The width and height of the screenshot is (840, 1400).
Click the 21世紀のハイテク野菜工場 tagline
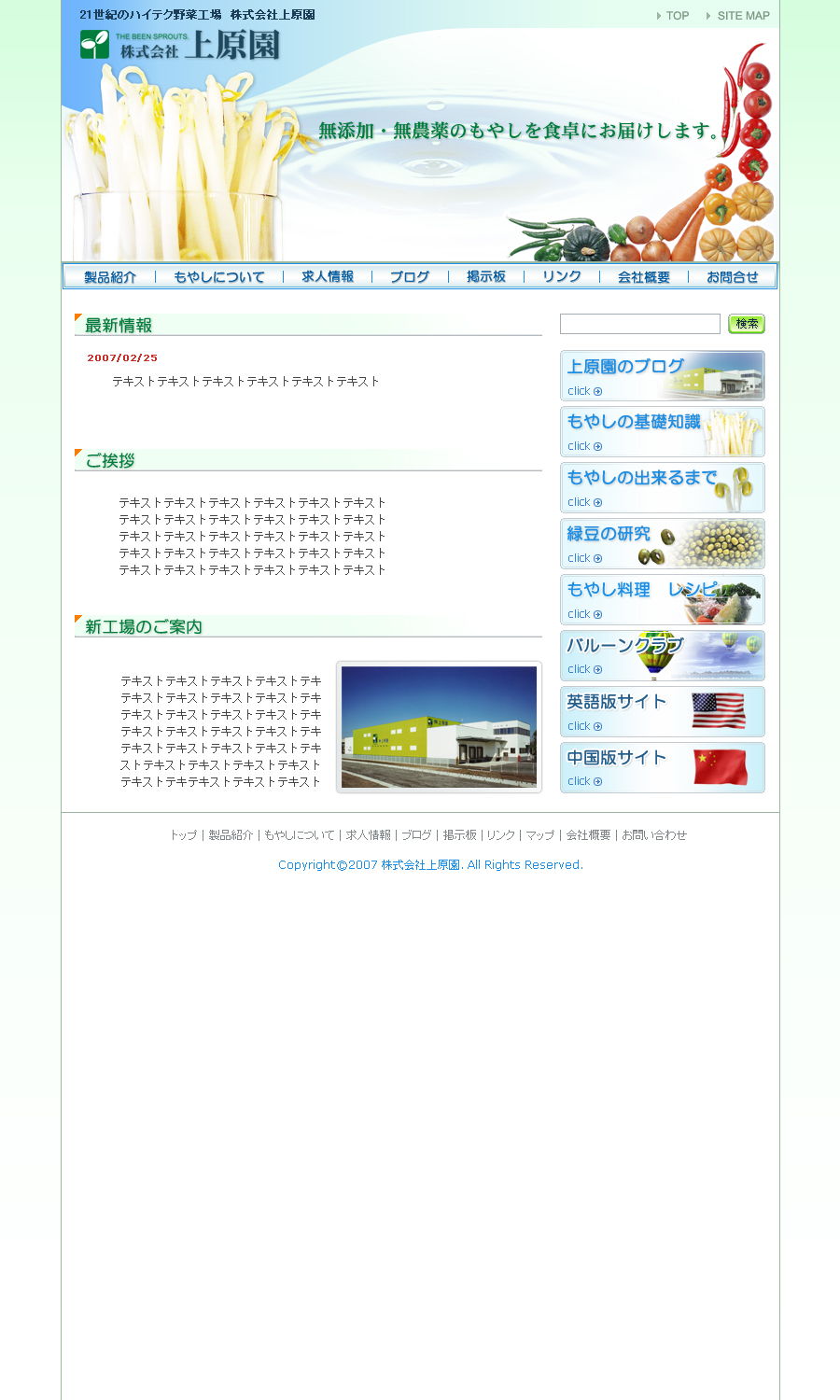pos(197,15)
